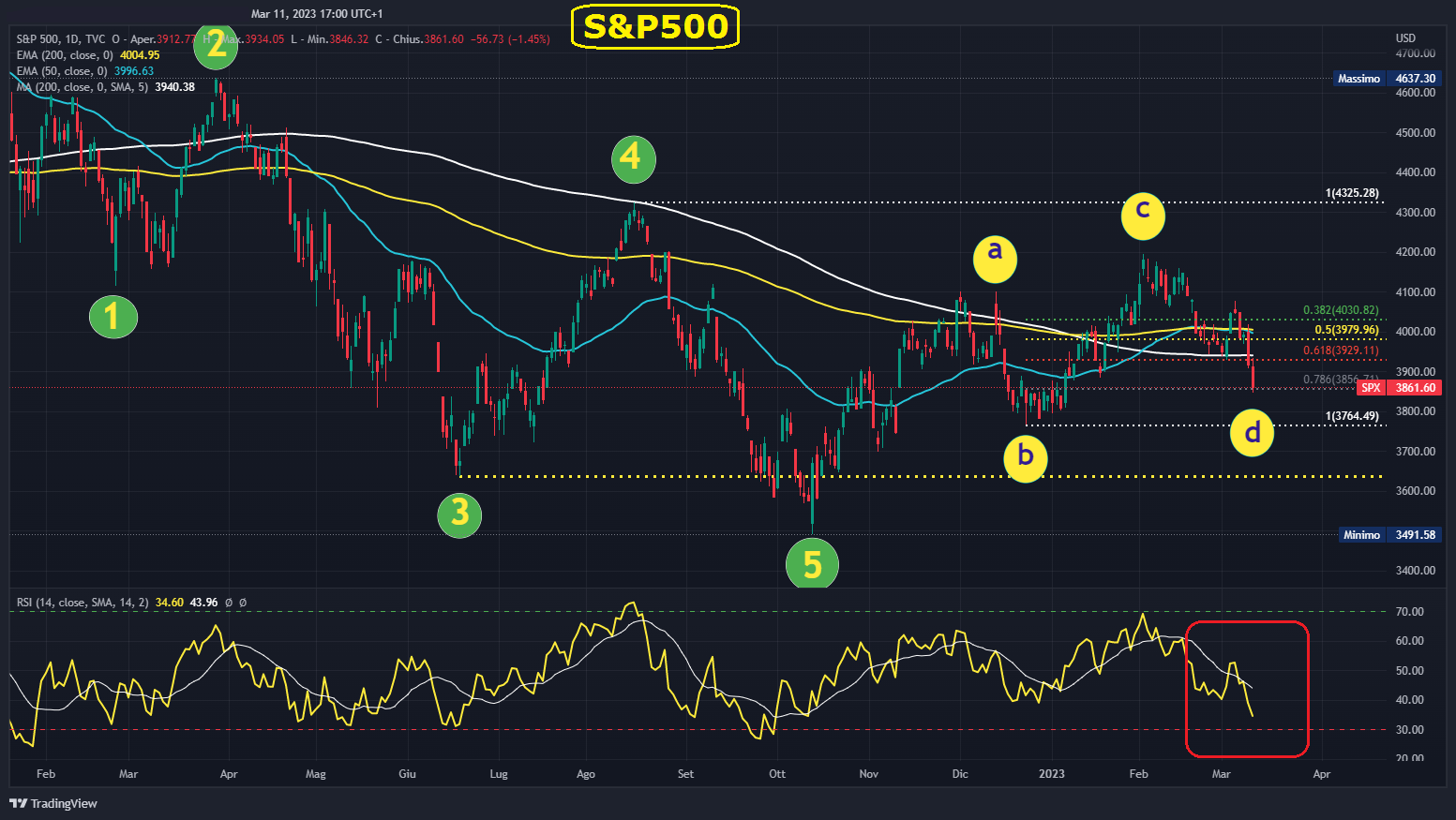Click the 4200.00 price axis value
Image resolution: width=1456 pixels, height=820 pixels.
click(1415, 252)
